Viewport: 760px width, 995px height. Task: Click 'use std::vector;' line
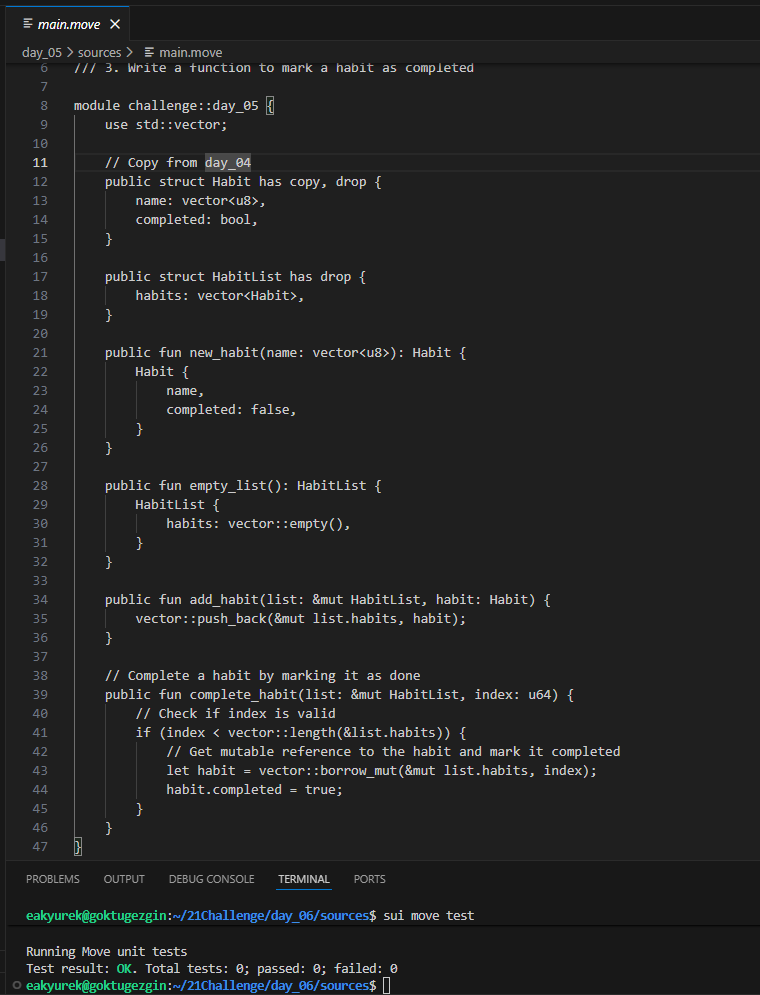[166, 124]
